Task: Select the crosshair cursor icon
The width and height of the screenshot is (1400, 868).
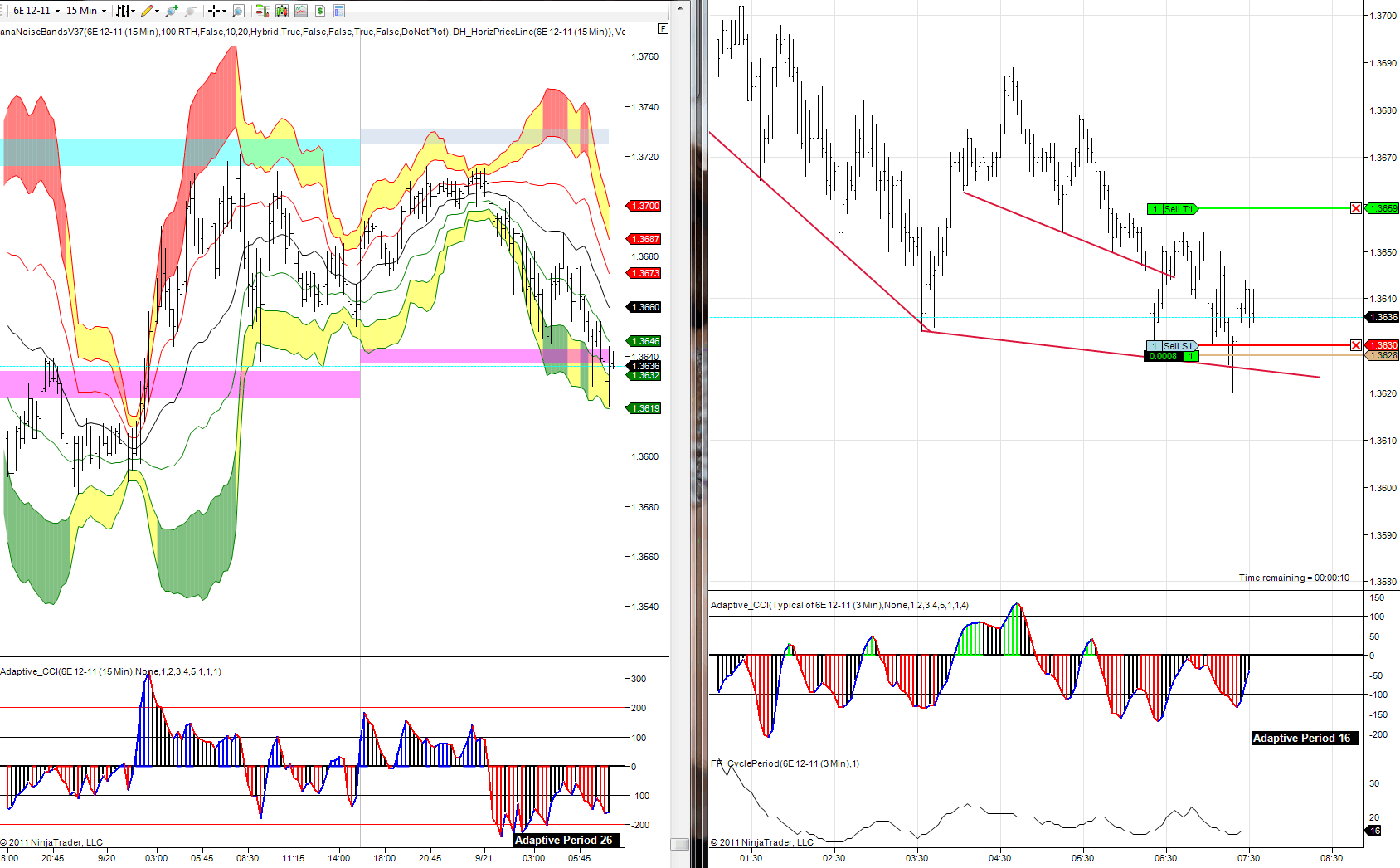Action: (213, 11)
